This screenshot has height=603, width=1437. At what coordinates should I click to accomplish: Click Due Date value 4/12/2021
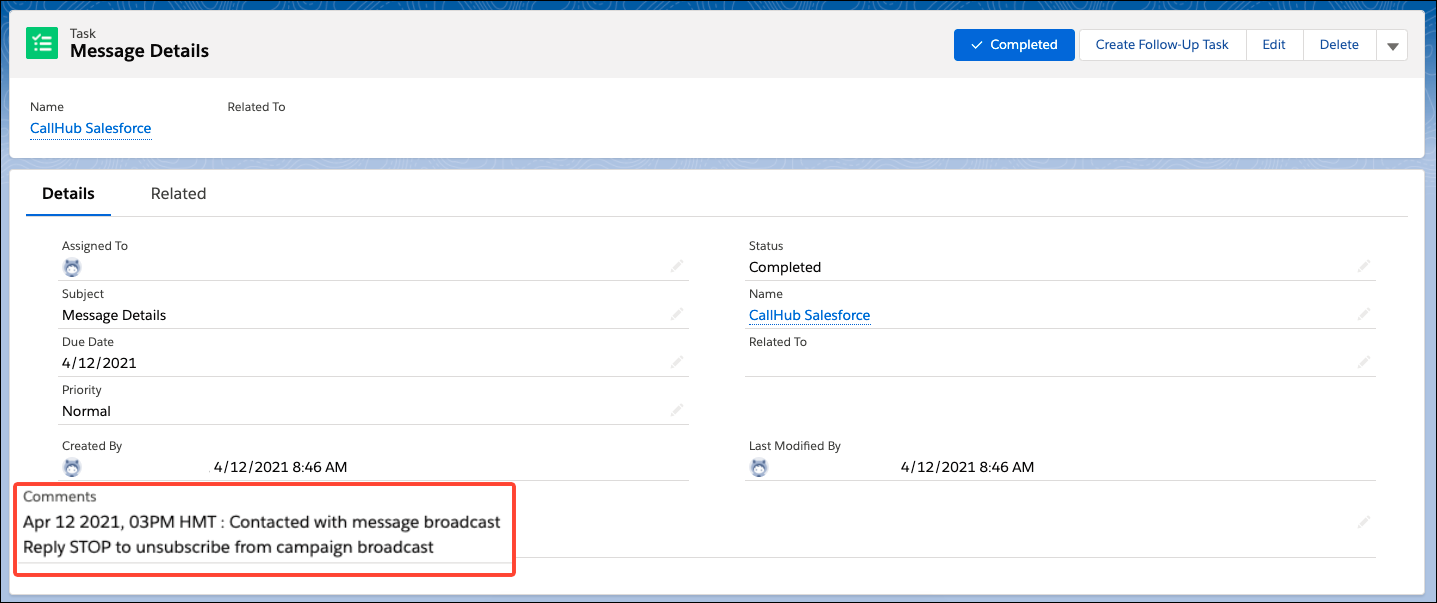click(99, 363)
